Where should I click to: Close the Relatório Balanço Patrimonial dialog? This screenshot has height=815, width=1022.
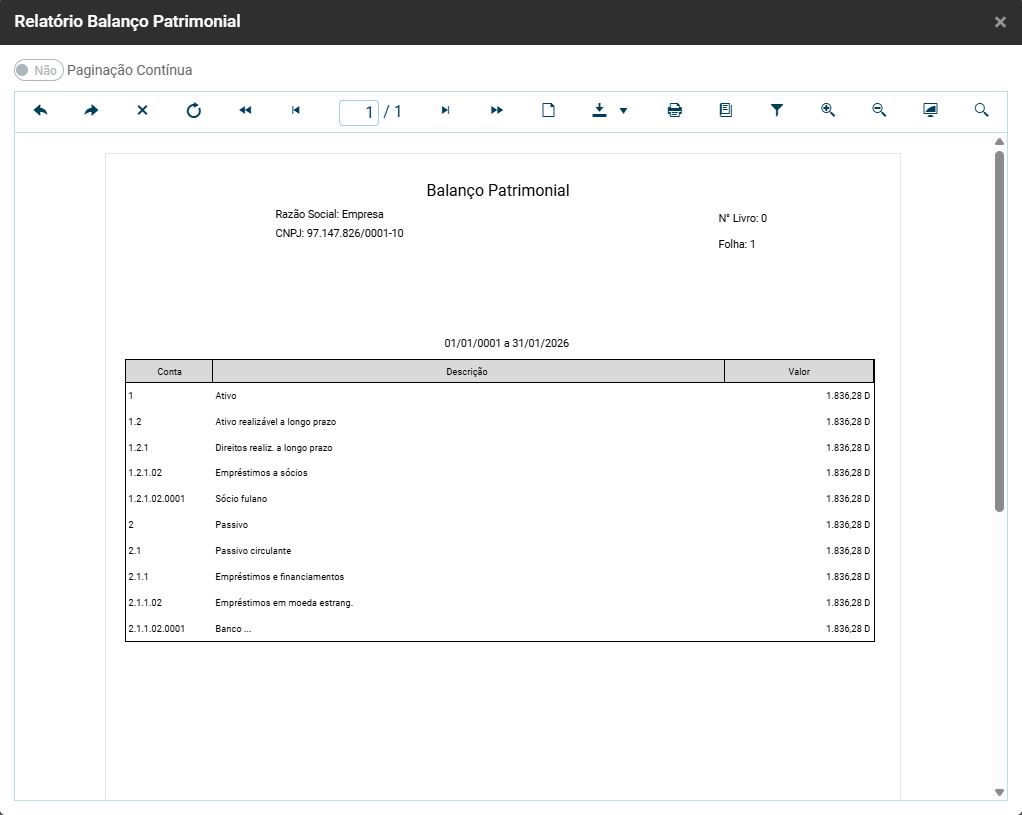pos(1000,22)
